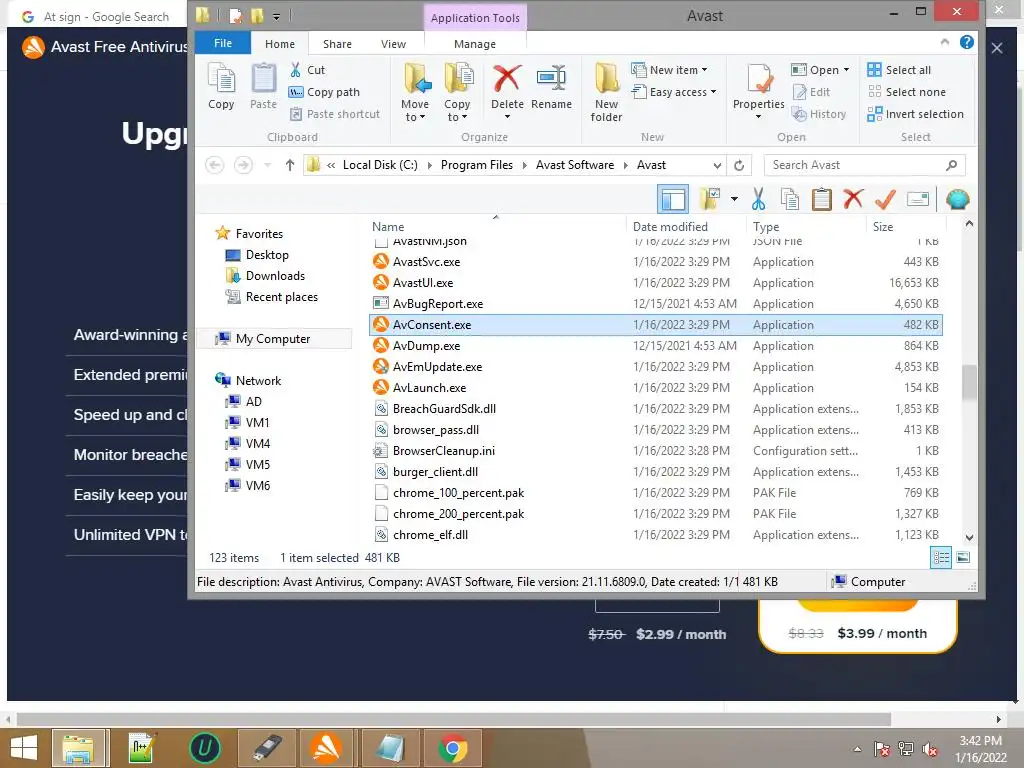Click Program Files in the address path

click(477, 165)
